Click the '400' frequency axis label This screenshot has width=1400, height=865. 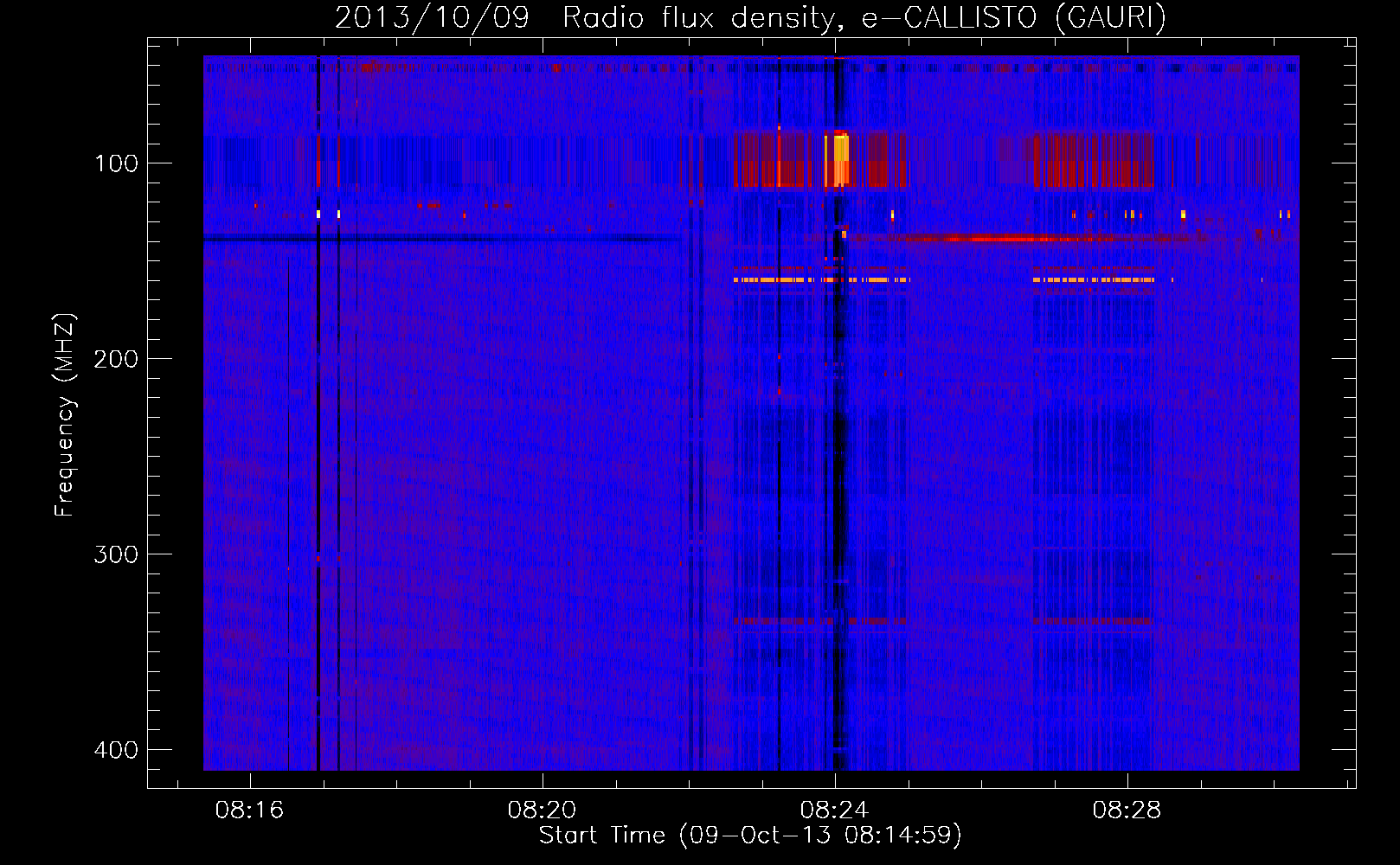click(117, 750)
